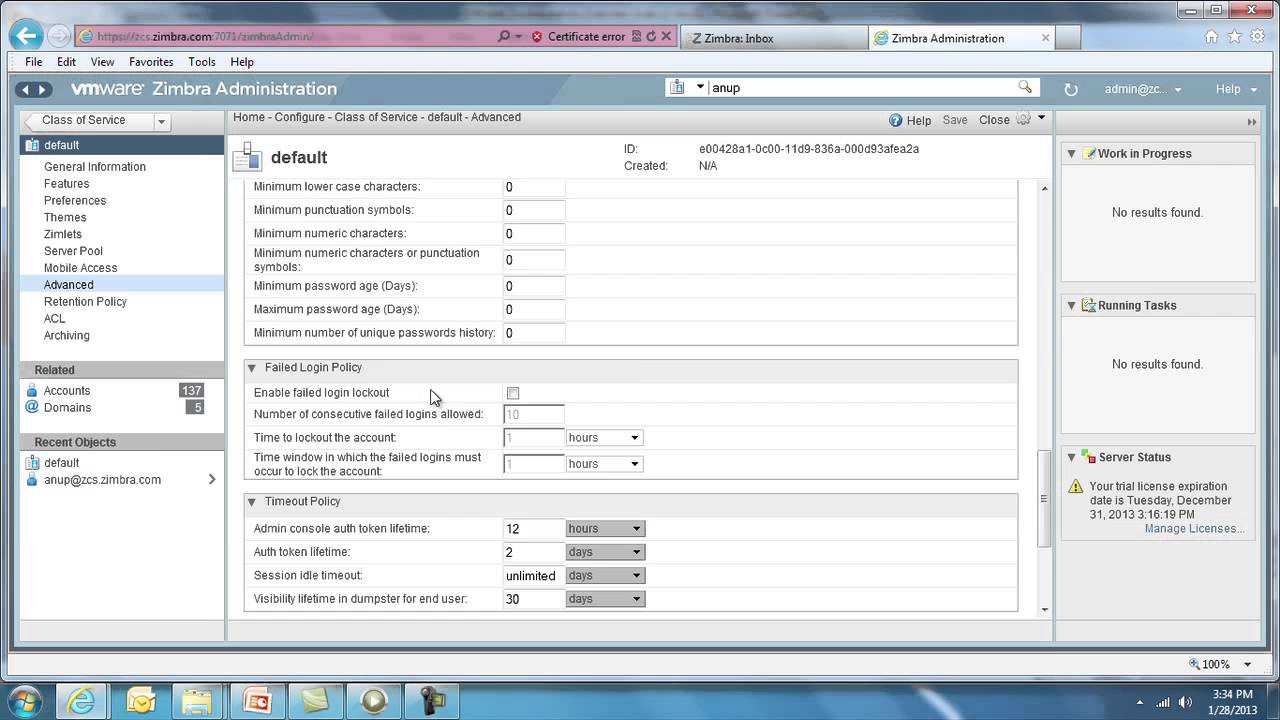1280x720 pixels.
Task: Open Visibility lifetime in dumpster units dropdown
Action: [636, 599]
